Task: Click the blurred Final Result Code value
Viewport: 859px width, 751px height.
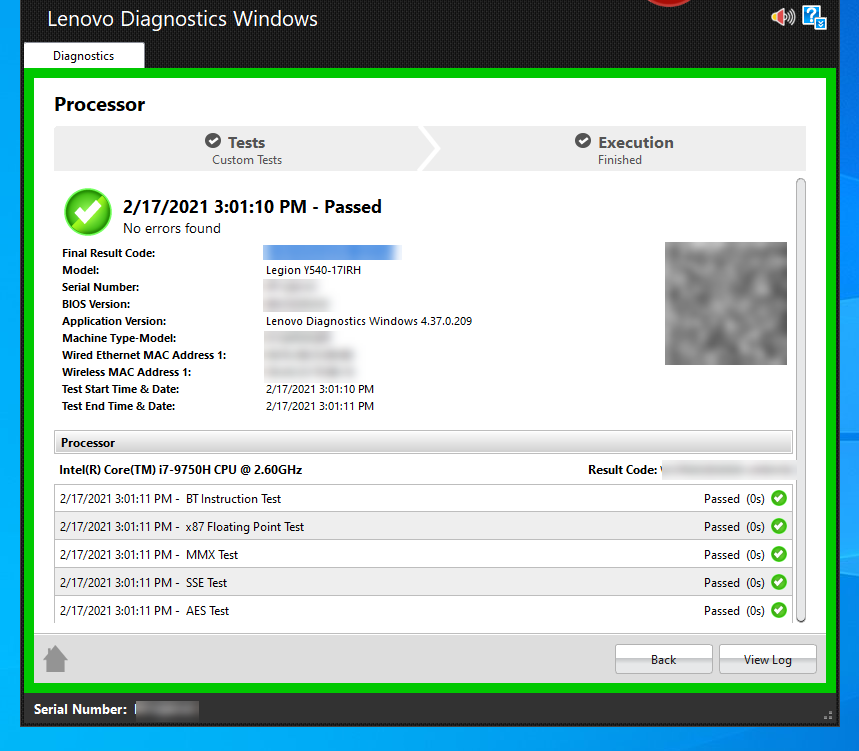Action: click(332, 252)
